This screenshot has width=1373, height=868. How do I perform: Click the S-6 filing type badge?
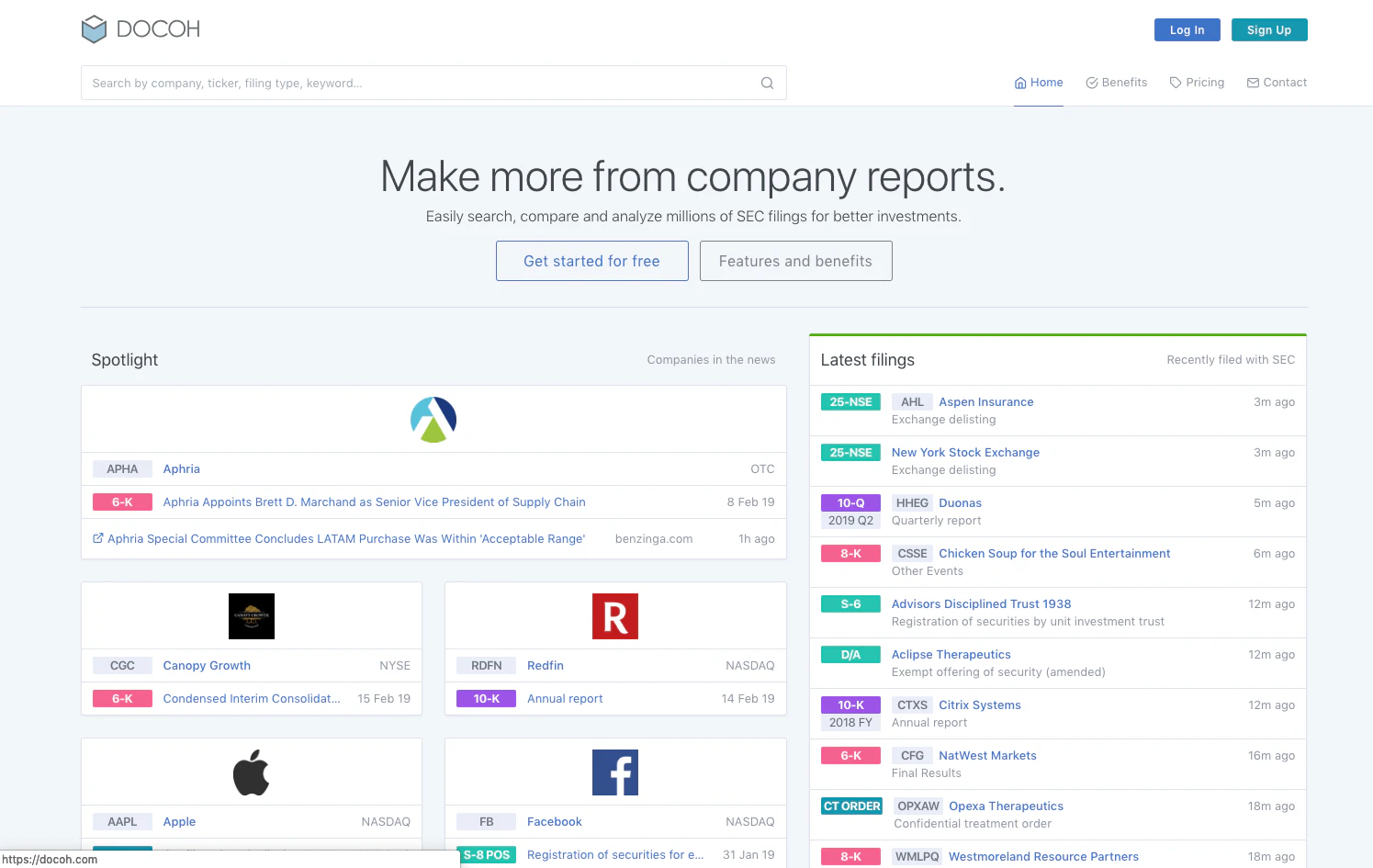pyautogui.click(x=851, y=604)
